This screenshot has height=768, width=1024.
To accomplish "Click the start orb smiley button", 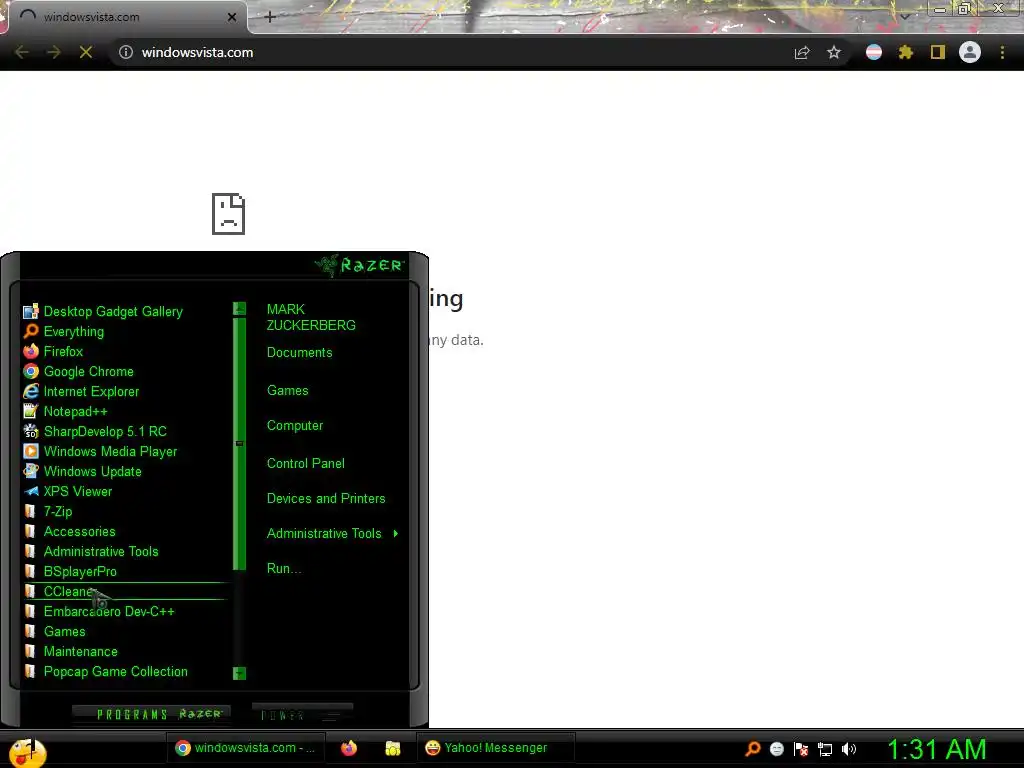I will click(x=27, y=752).
